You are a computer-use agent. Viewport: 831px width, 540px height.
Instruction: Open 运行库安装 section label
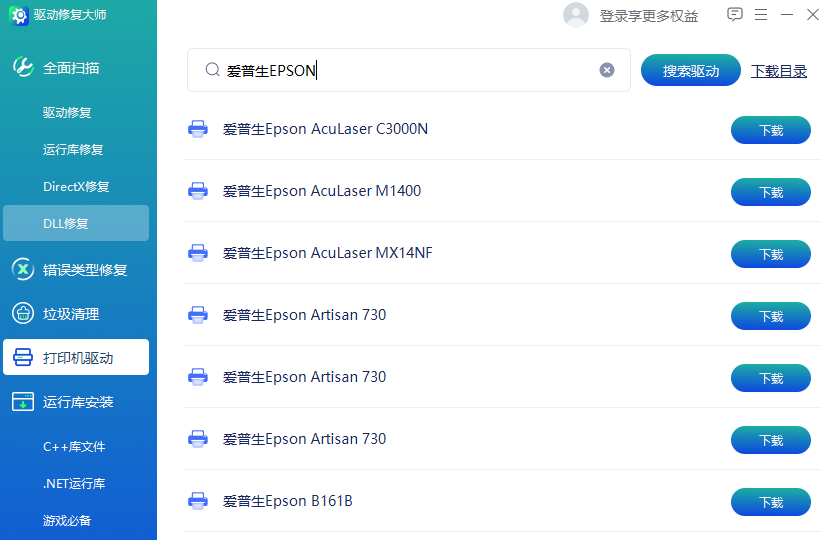[78, 402]
